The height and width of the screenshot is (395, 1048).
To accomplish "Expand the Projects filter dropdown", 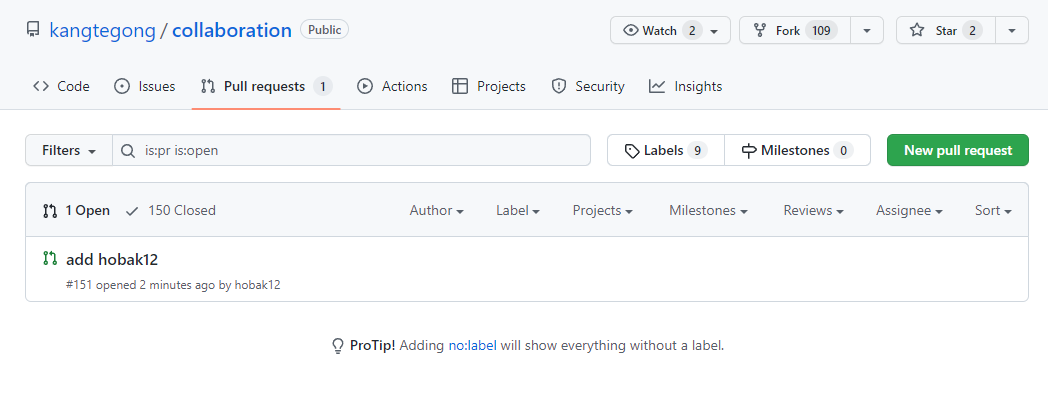I will [x=603, y=211].
